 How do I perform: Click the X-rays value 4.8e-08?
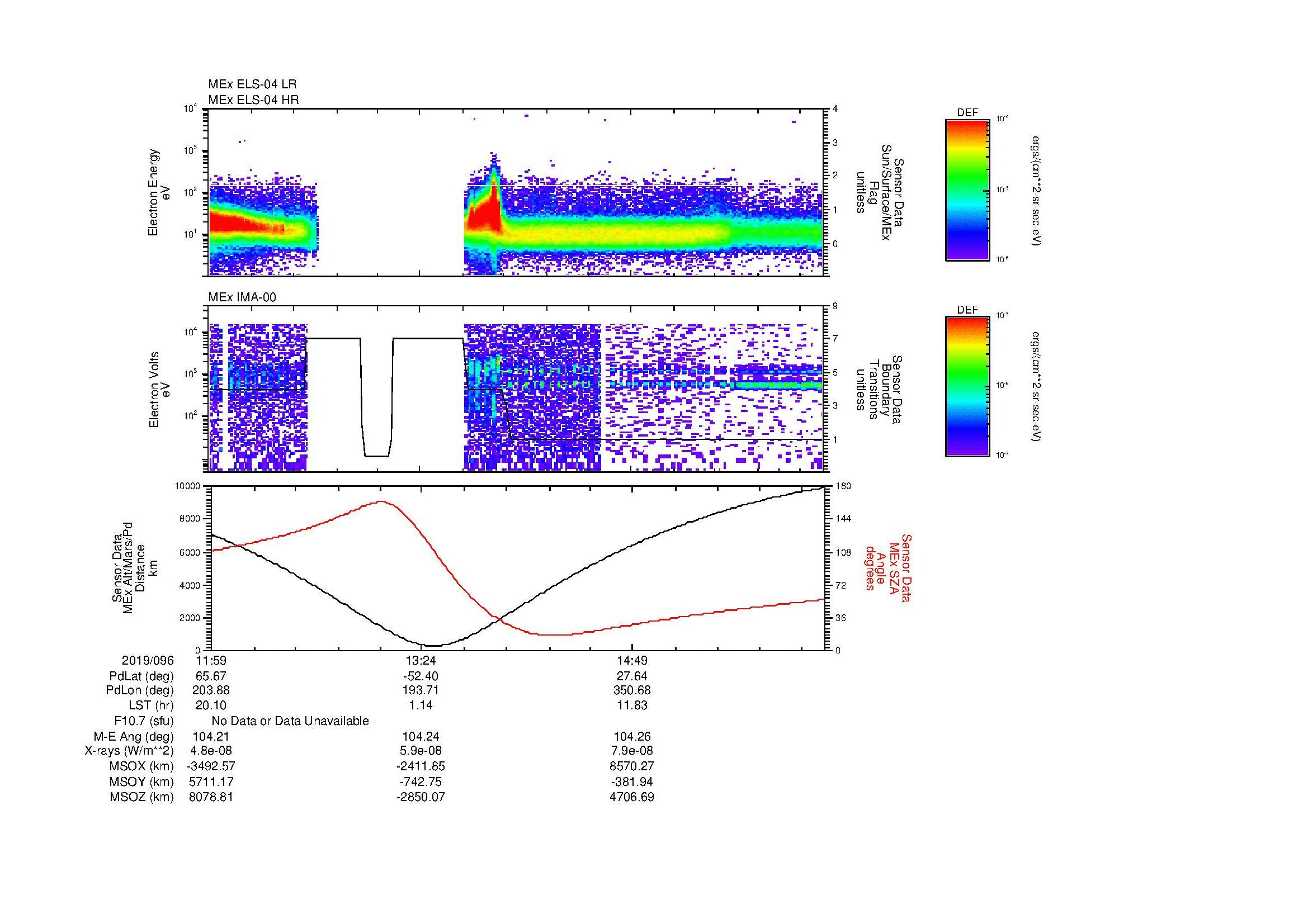[x=211, y=751]
